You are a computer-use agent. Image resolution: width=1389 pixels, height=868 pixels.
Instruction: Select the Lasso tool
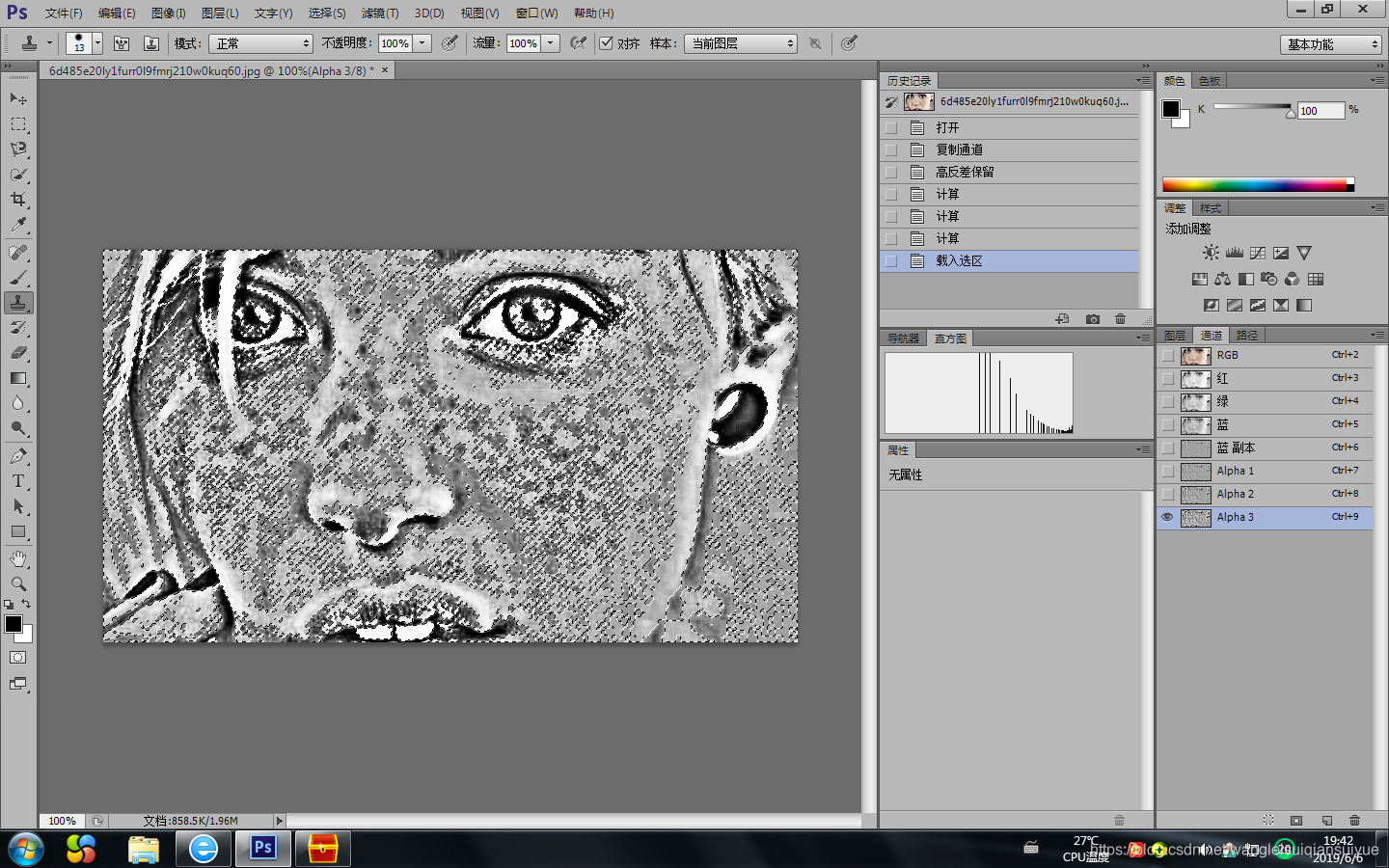pos(18,149)
